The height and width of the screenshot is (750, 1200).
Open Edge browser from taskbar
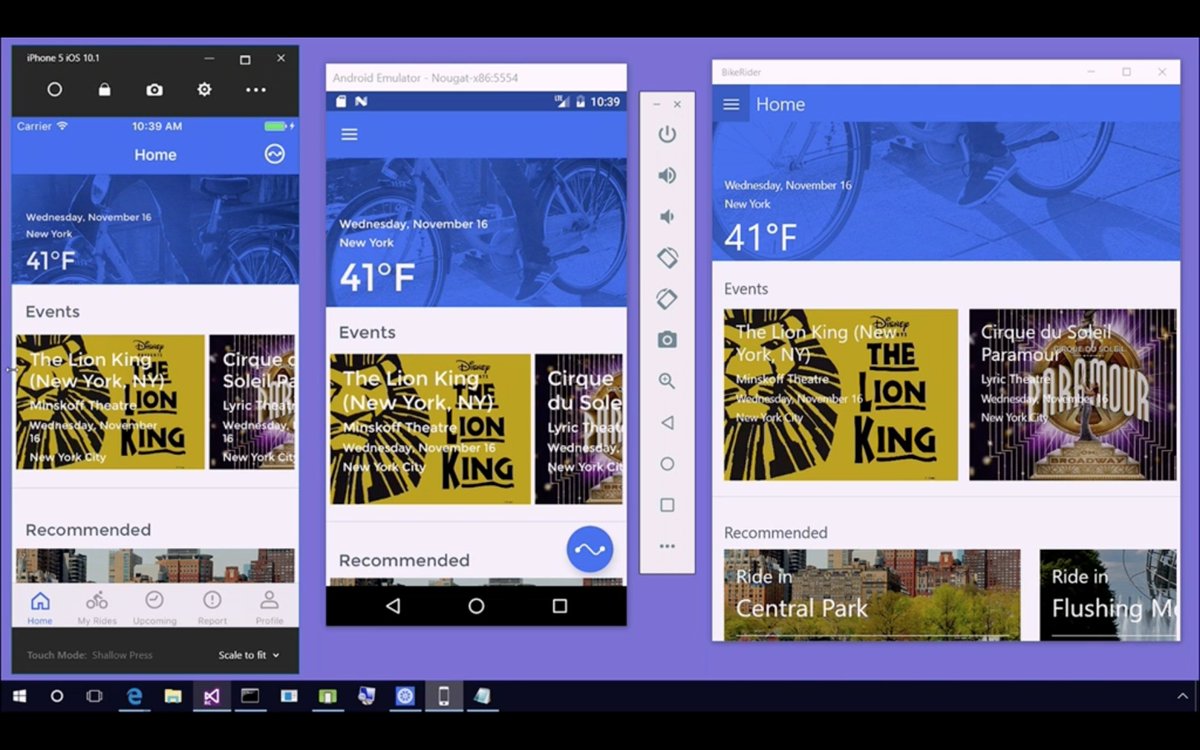click(x=134, y=696)
